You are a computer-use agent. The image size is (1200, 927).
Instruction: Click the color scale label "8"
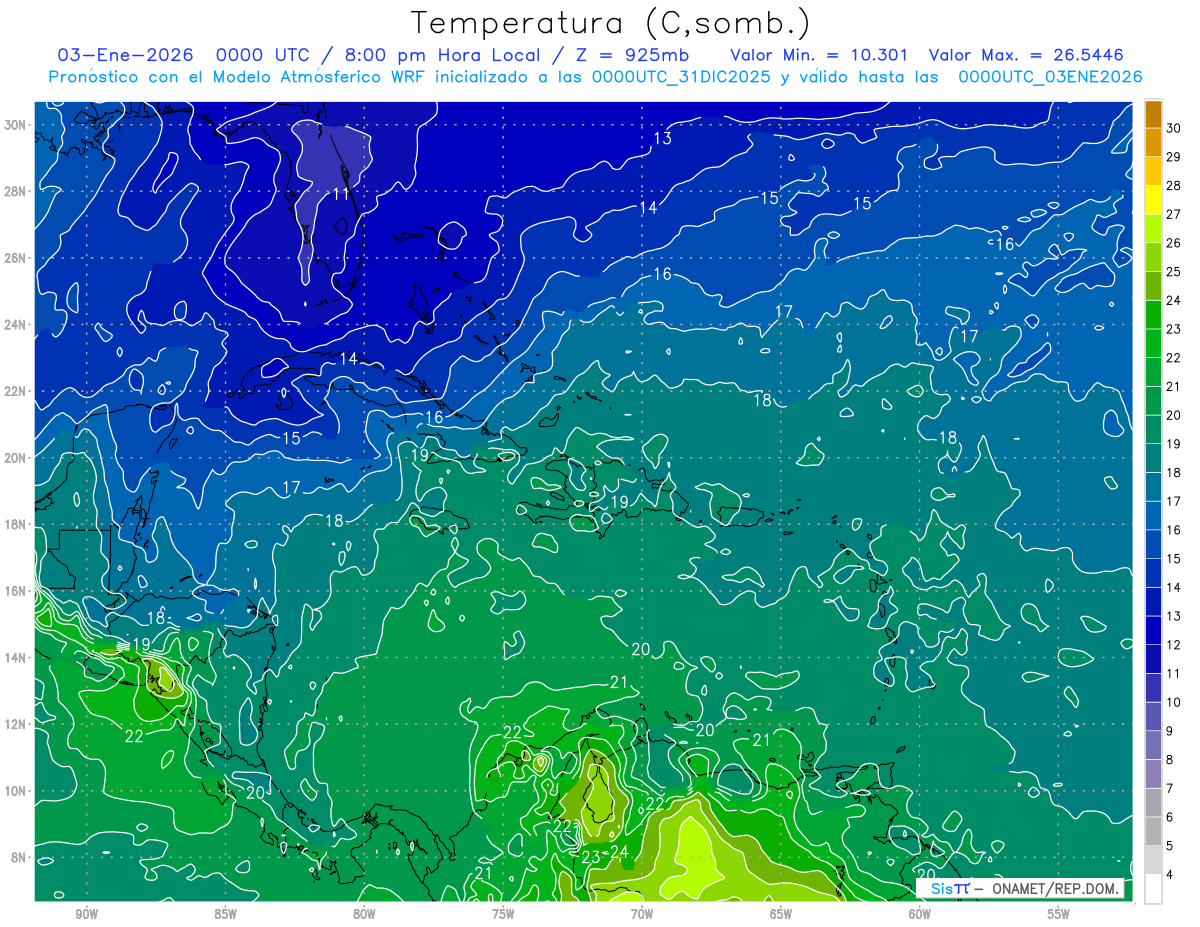click(x=1170, y=759)
